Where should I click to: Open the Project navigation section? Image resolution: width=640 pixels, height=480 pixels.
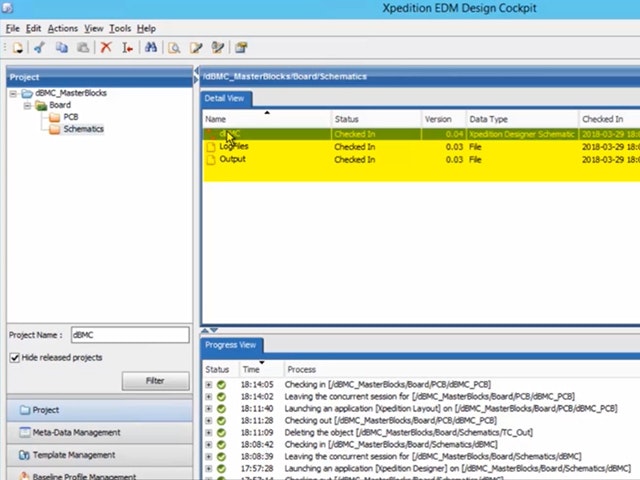click(100, 410)
